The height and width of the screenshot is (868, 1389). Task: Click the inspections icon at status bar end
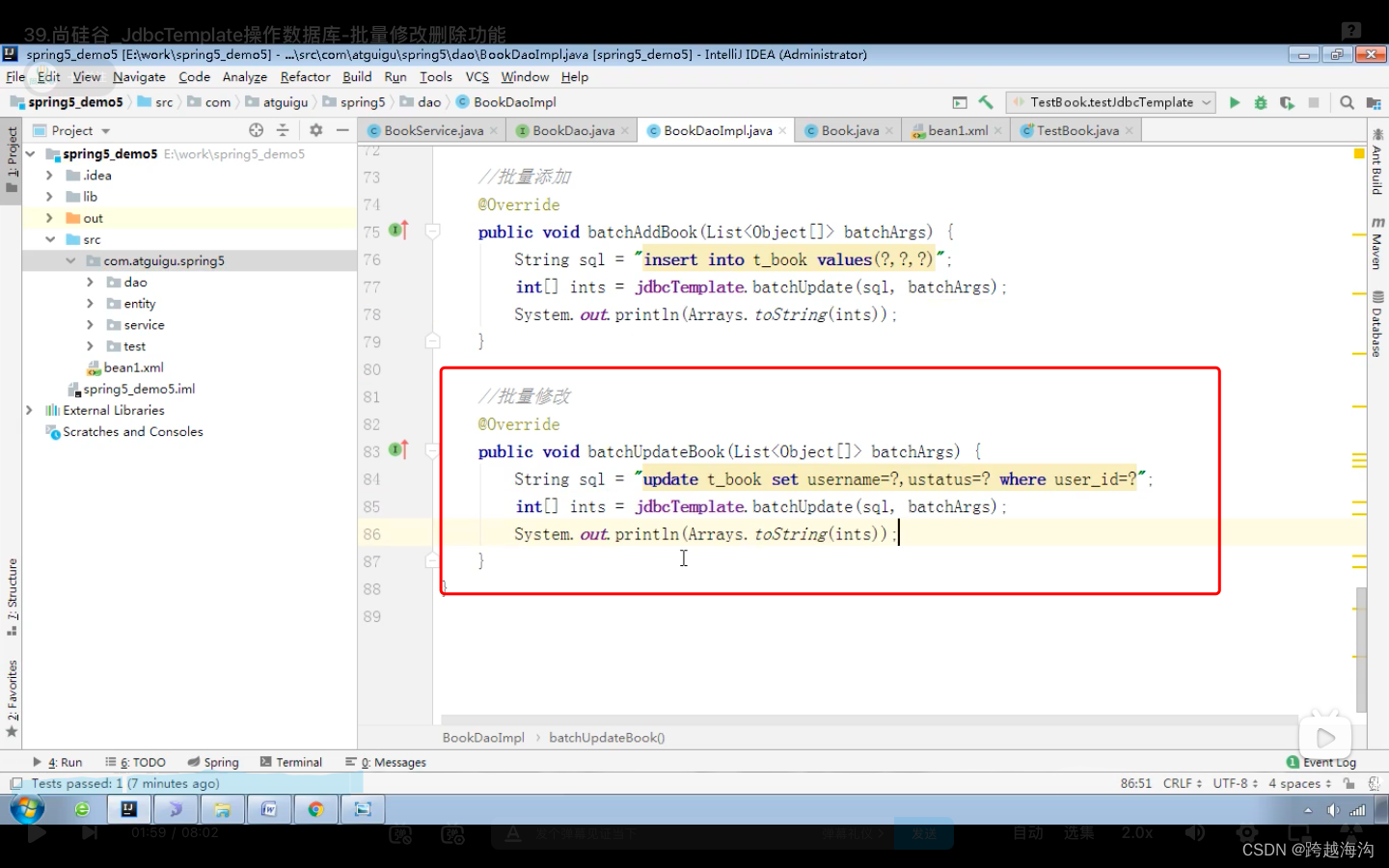[x=1374, y=784]
